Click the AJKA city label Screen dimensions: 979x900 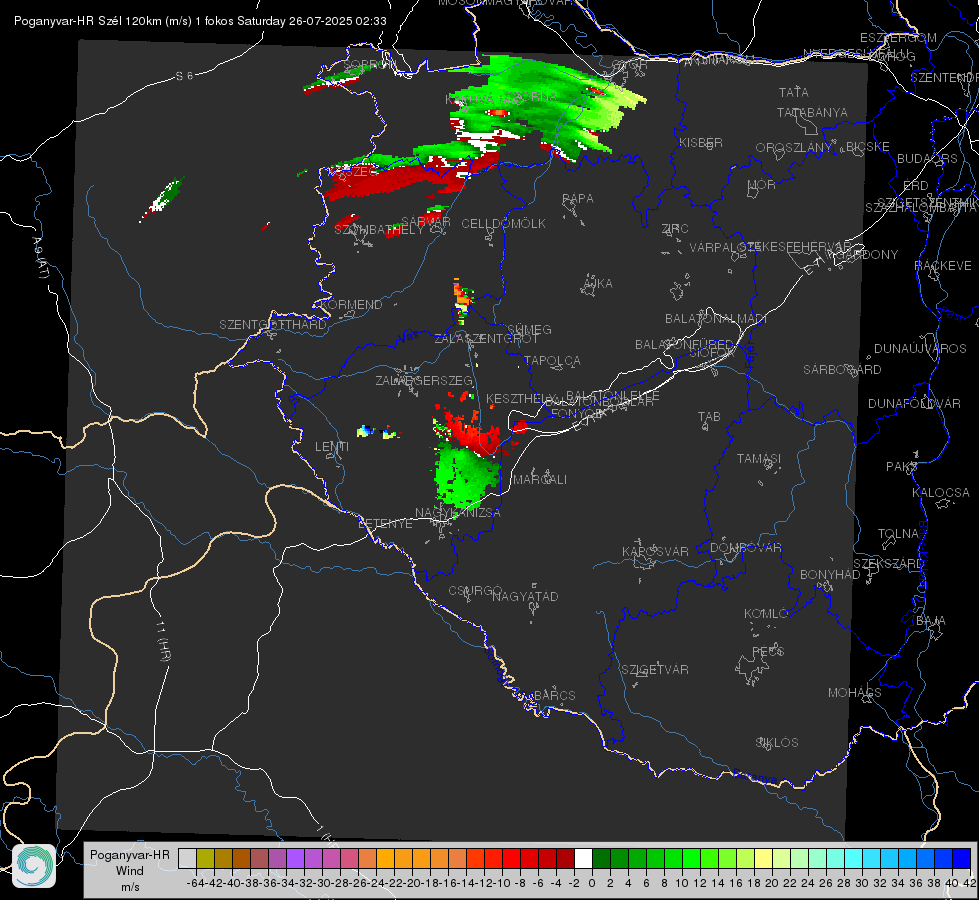tap(598, 283)
